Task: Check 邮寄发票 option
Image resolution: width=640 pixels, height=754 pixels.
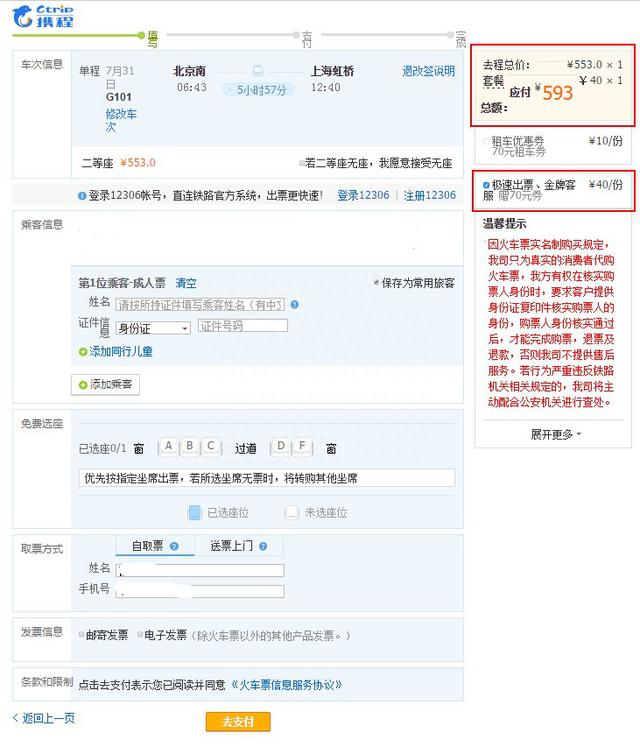Action: tap(82, 634)
